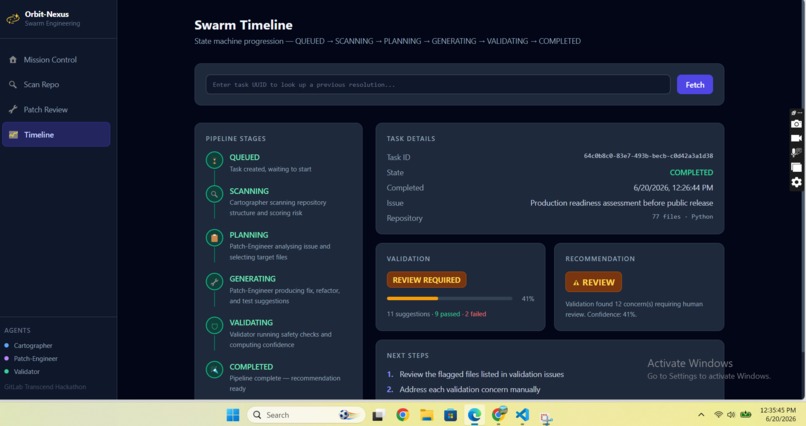
Task: Expand the hidden system tray icons chevron
Action: click(701, 415)
